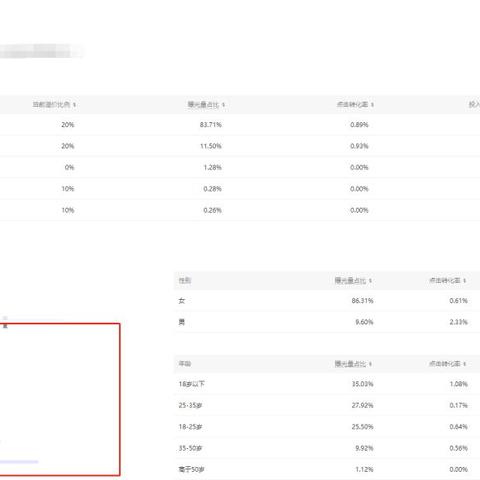This screenshot has width=480, height=480.
Task: Select the 高于50岁 age row
Action: click(x=327, y=469)
